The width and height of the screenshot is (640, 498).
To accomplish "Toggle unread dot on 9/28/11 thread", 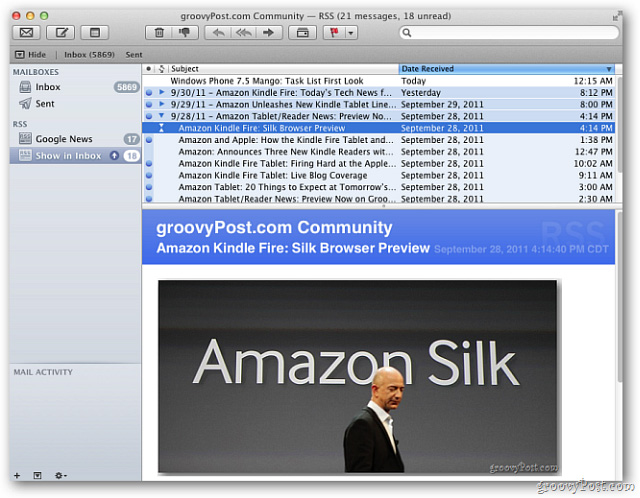I will [149, 116].
